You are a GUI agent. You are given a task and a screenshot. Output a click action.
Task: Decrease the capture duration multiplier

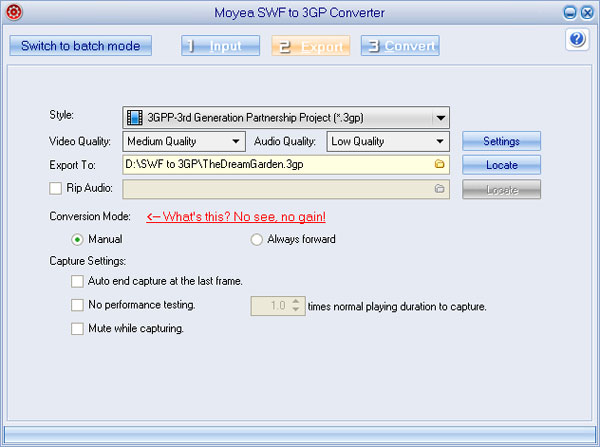click(296, 309)
